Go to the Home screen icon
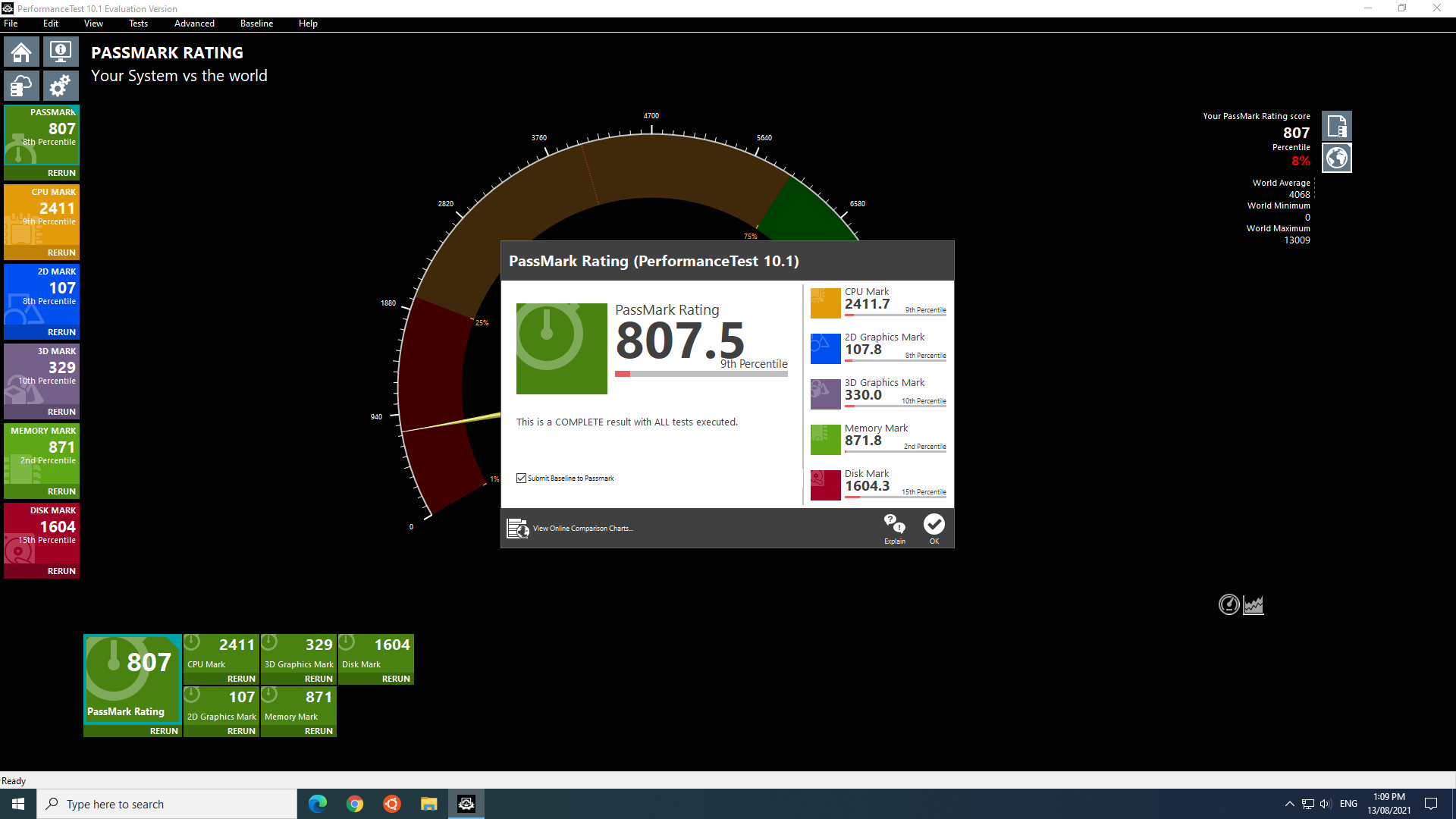 [21, 52]
